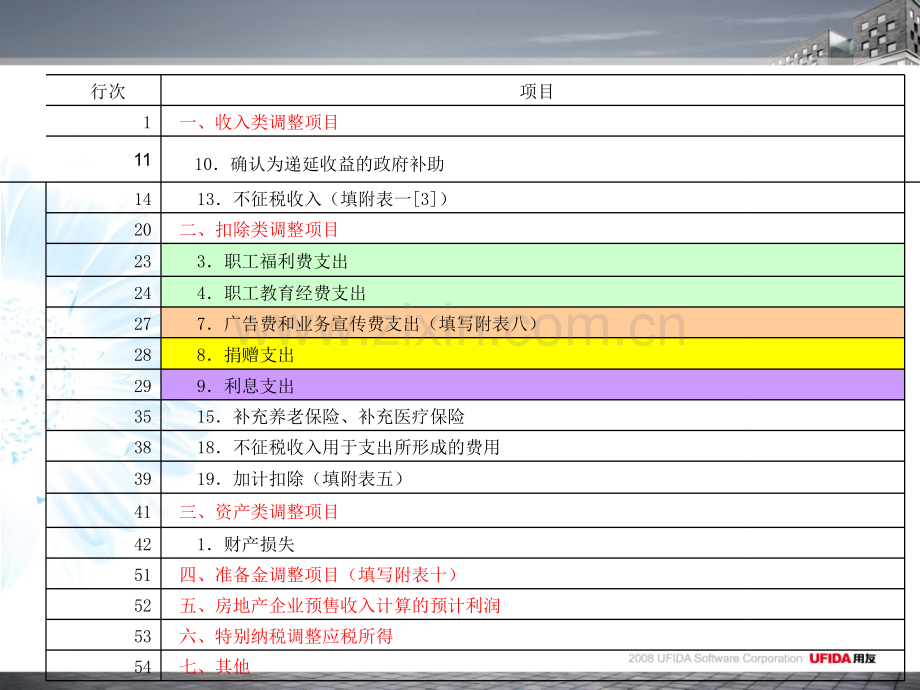Click row number 53 cell
Screen dimensions: 920x690
tap(103, 635)
